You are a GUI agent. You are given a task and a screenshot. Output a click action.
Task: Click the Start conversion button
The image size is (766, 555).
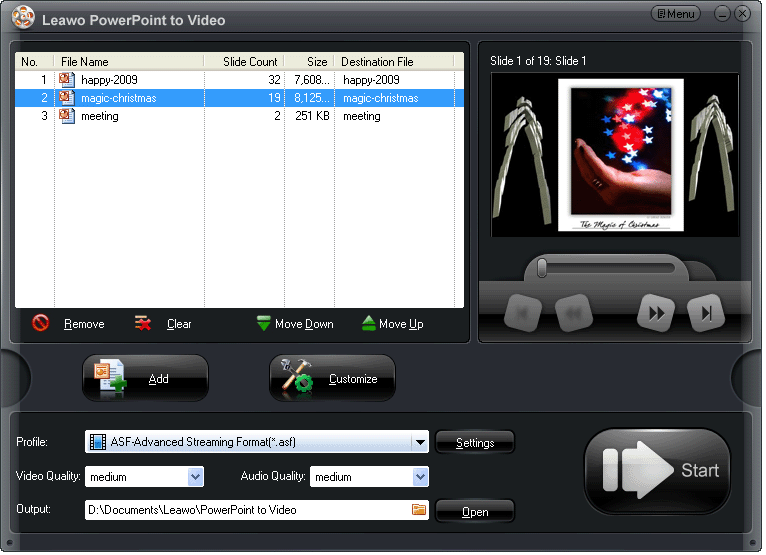[x=658, y=471]
